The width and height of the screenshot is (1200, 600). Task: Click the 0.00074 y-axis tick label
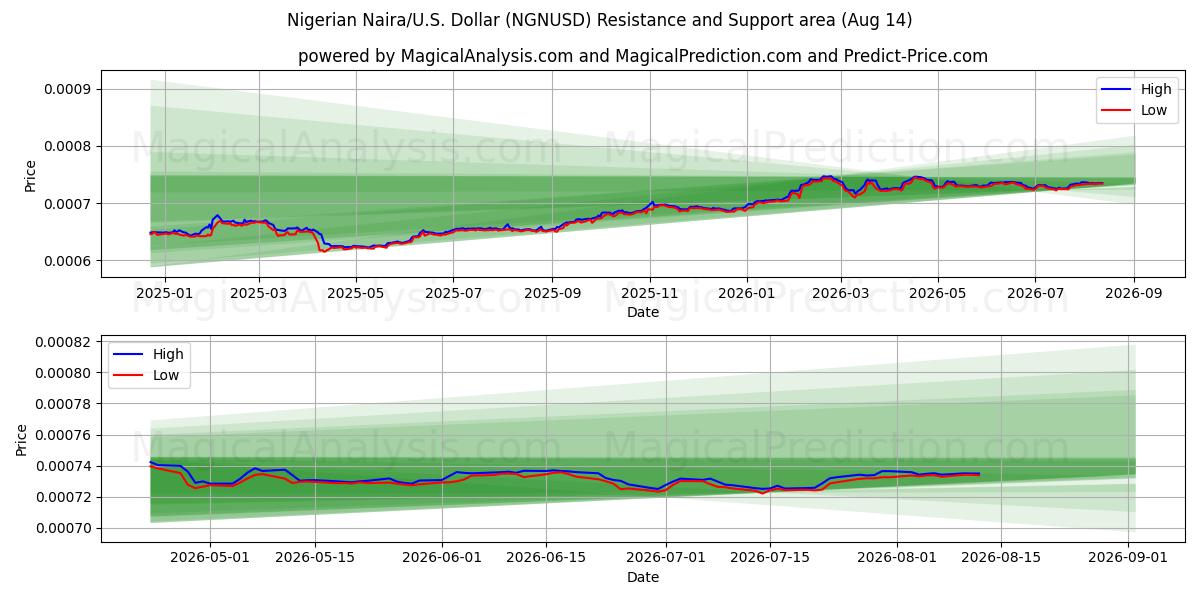click(x=63, y=466)
